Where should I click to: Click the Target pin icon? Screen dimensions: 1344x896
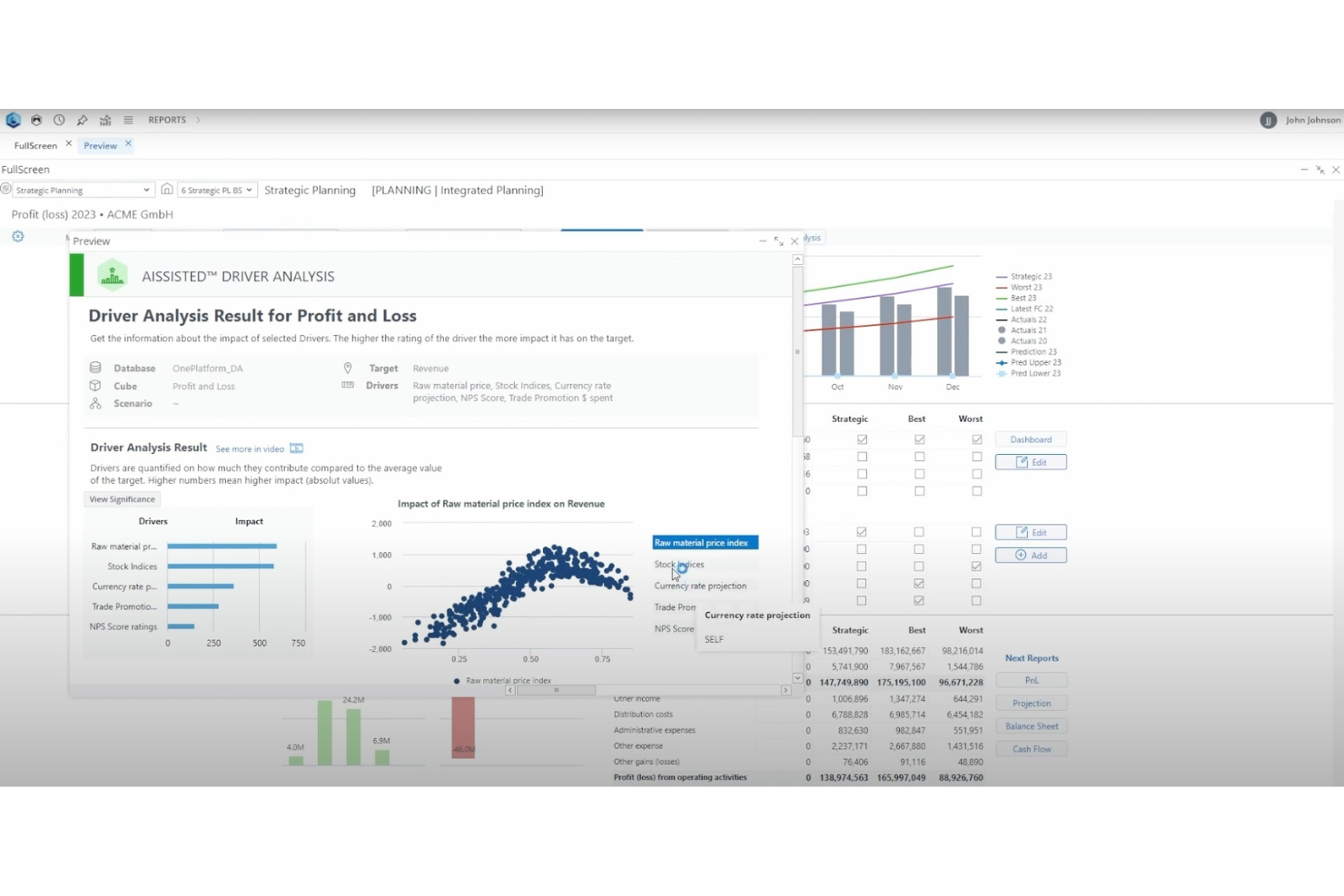tap(348, 368)
